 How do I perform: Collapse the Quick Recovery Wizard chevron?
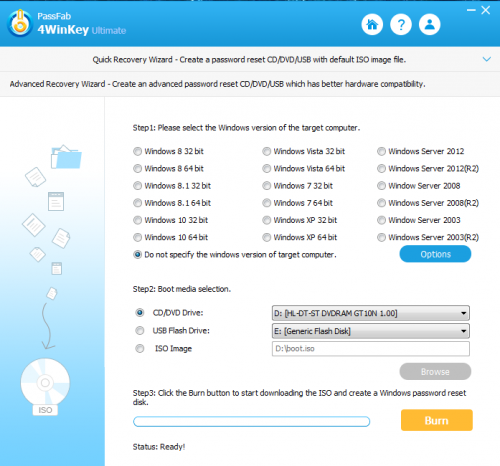[x=487, y=59]
